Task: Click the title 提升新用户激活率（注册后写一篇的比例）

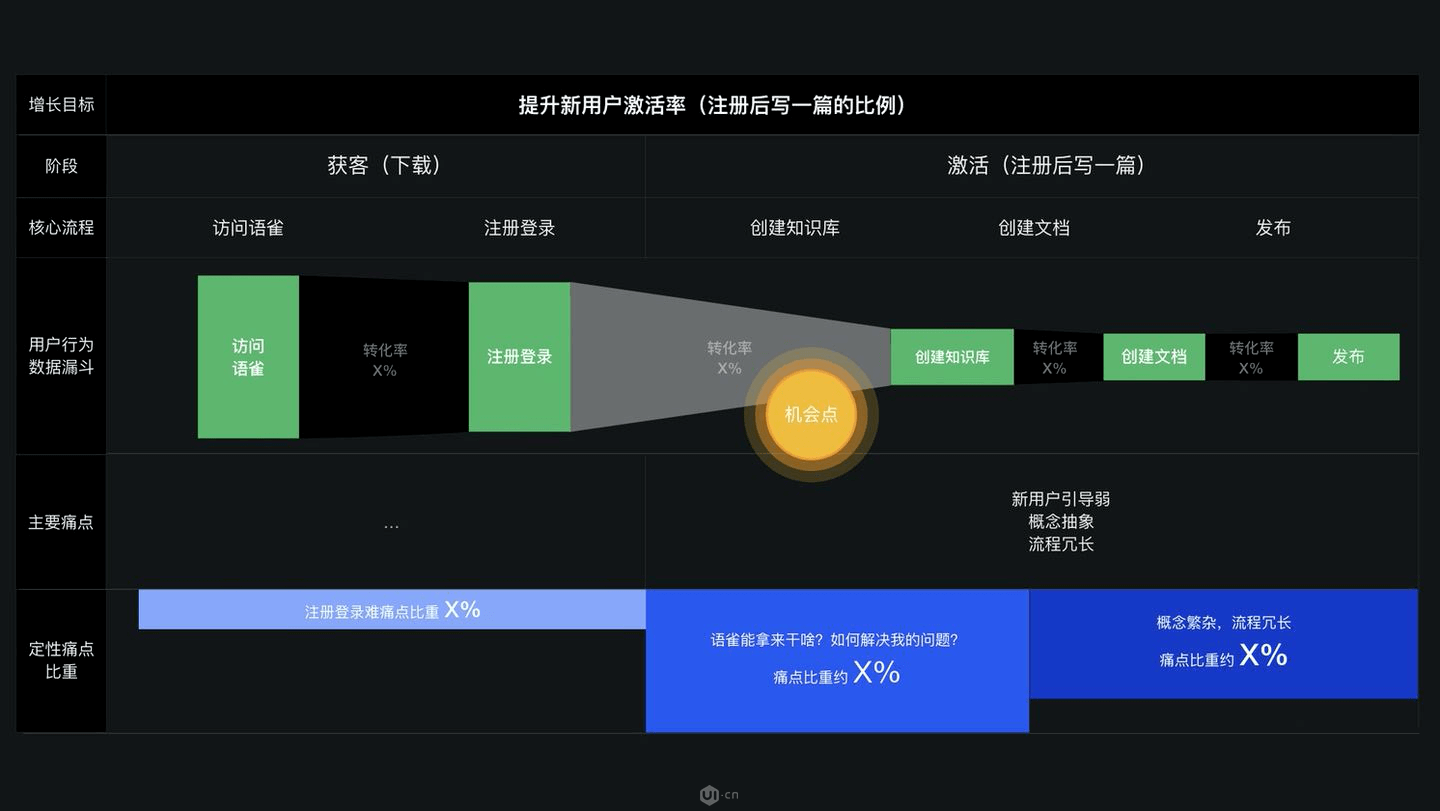Action: coord(712,105)
